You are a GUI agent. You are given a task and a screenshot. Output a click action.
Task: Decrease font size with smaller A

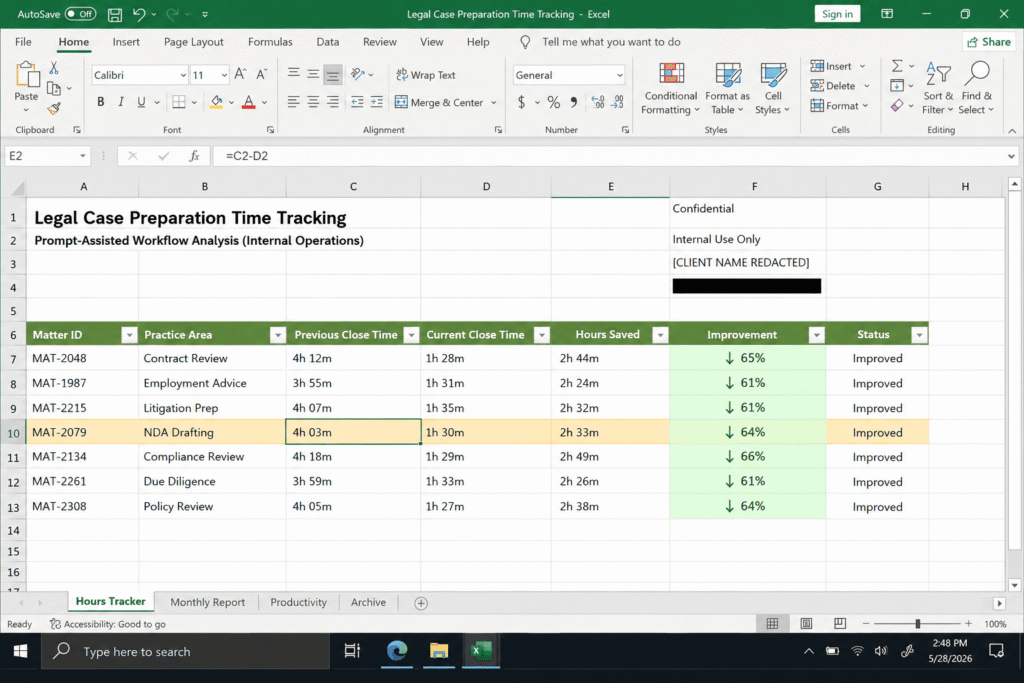click(261, 74)
